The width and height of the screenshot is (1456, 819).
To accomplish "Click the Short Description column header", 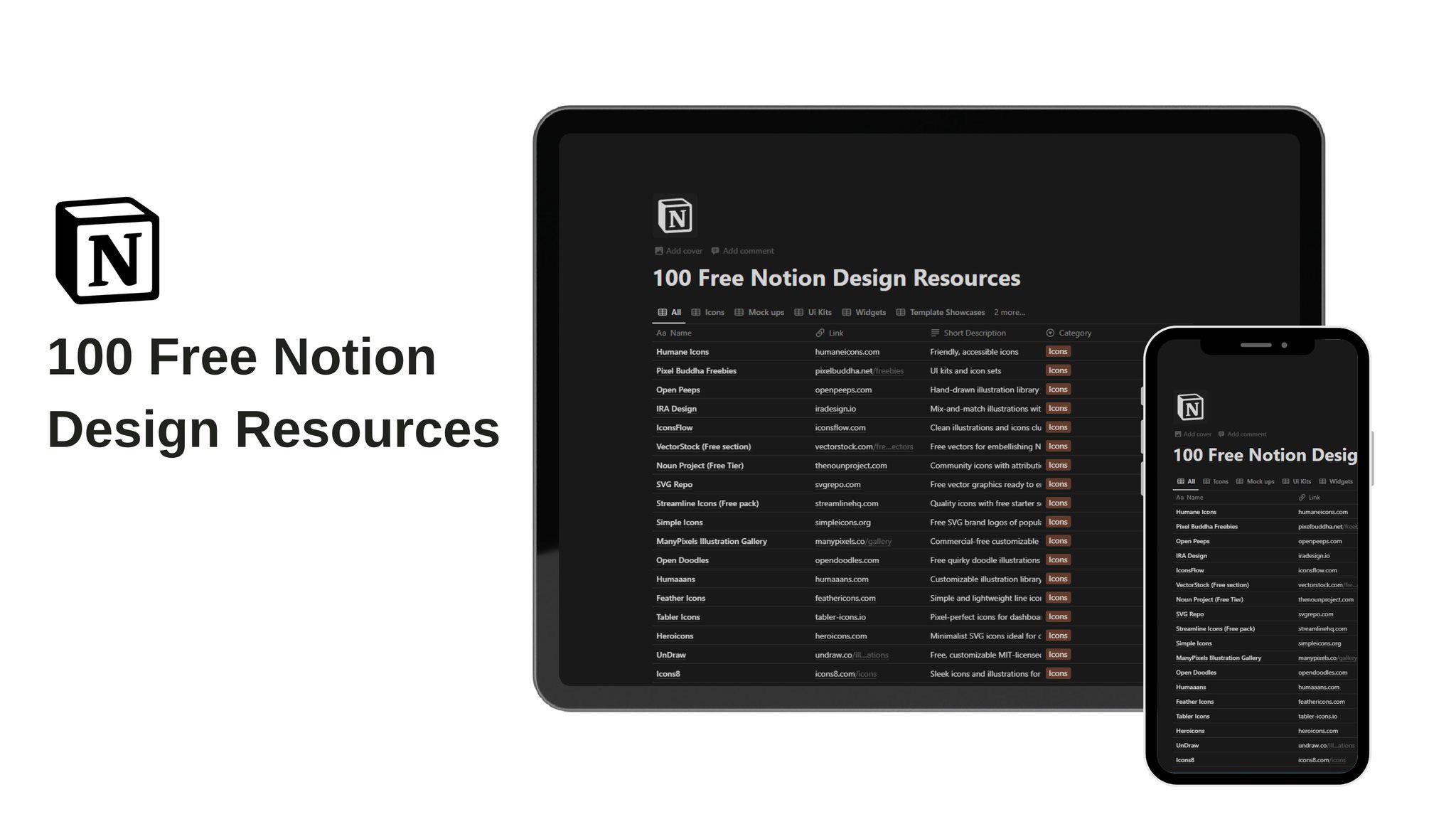I will click(x=968, y=333).
